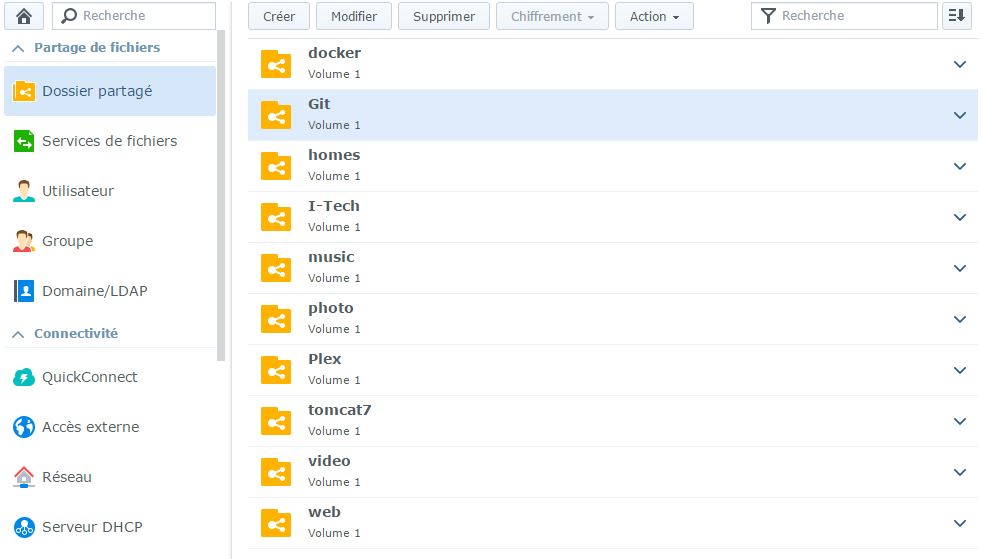The image size is (983, 559).
Task: Expand the homes folder details
Action: [960, 166]
